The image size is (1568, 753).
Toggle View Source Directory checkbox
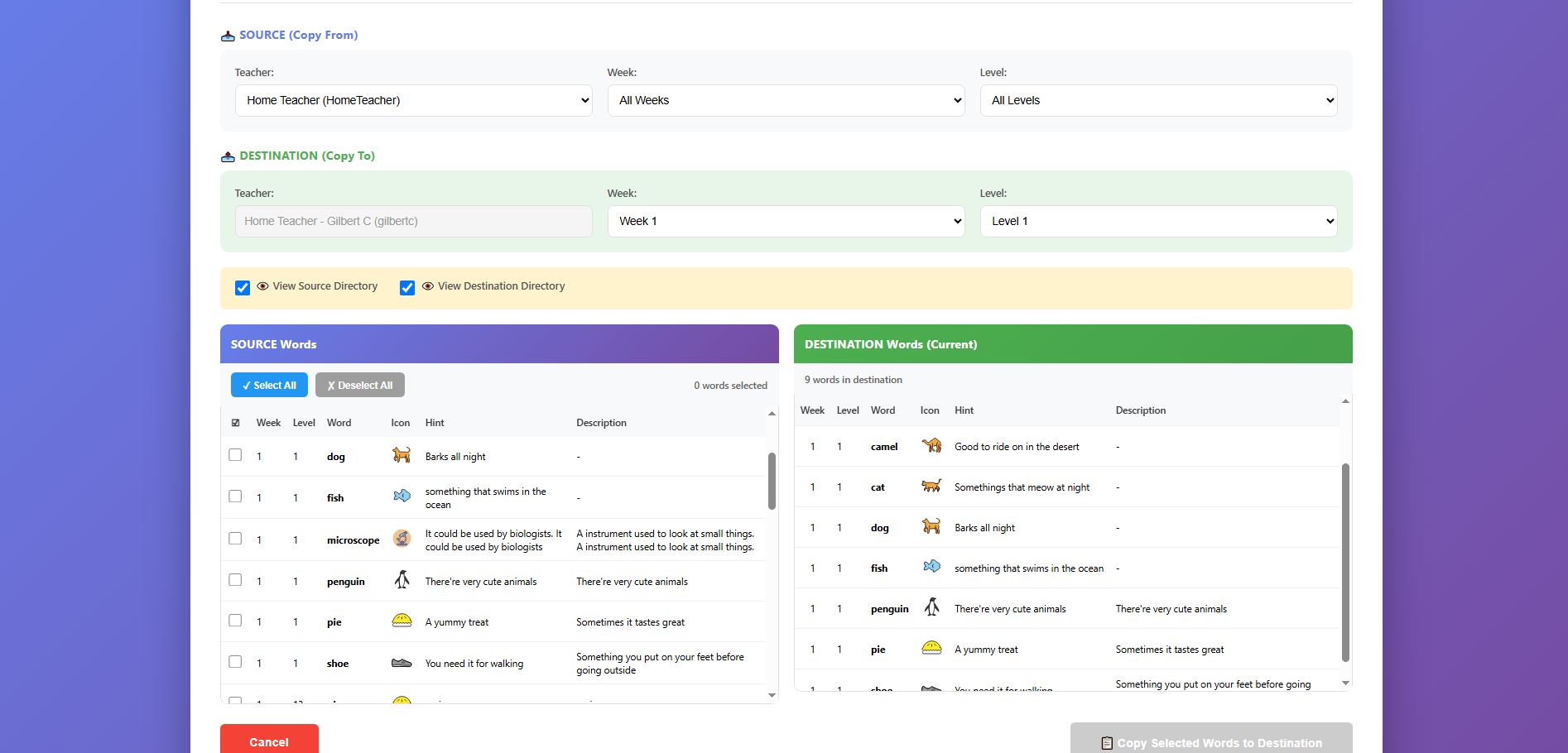pyautogui.click(x=243, y=288)
